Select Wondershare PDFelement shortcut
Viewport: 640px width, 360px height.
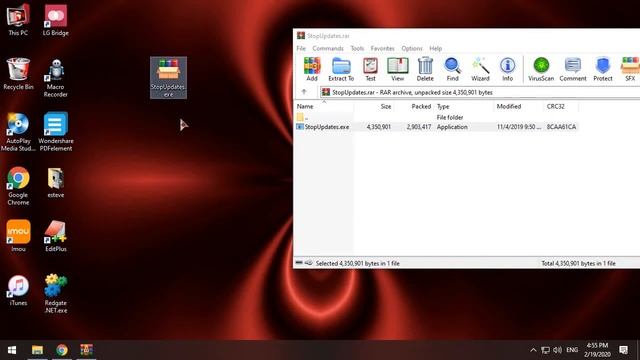pos(56,131)
